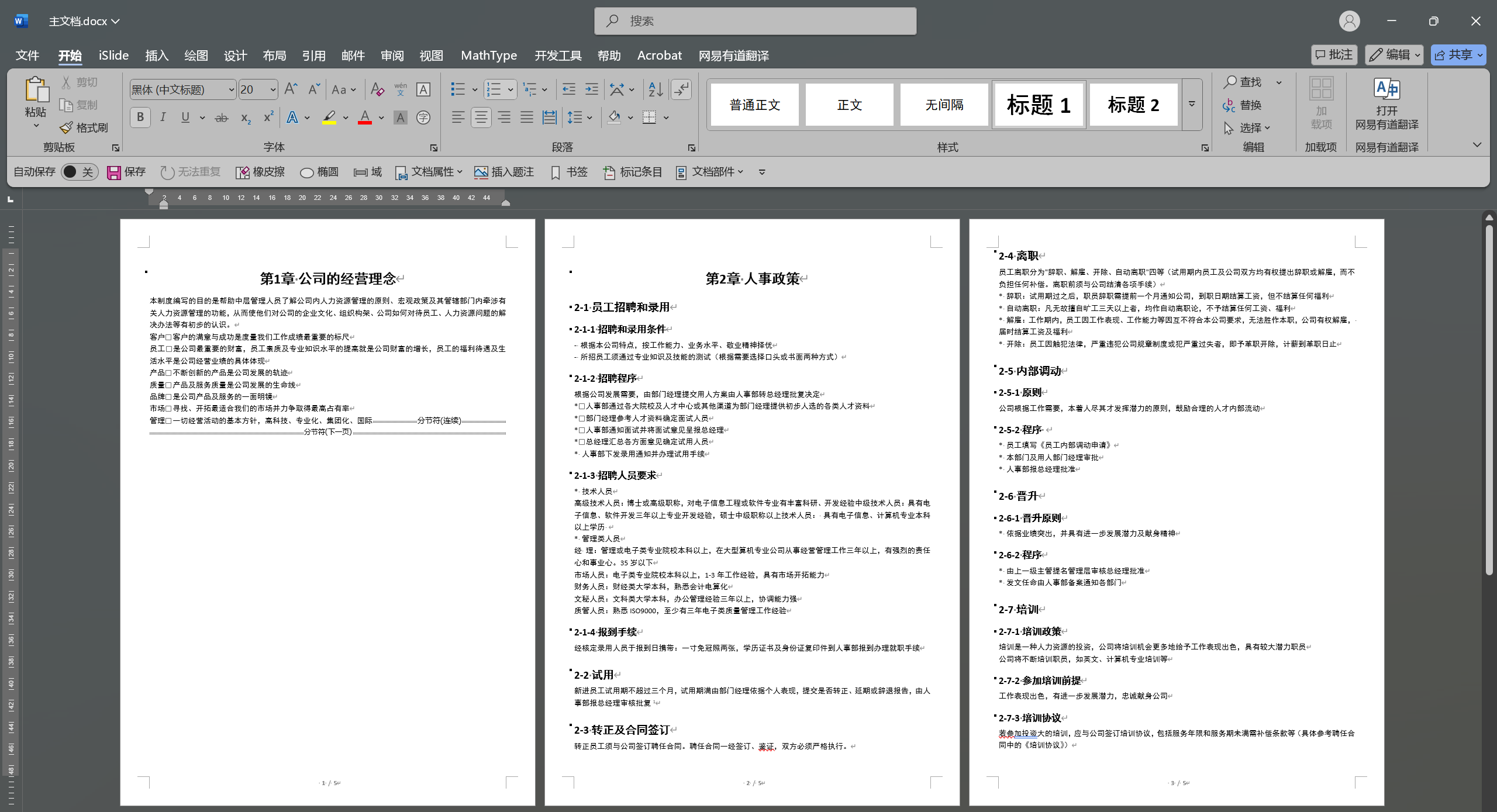1497x812 pixels.
Task: Click Replace (替换)
Action: tap(1243, 105)
